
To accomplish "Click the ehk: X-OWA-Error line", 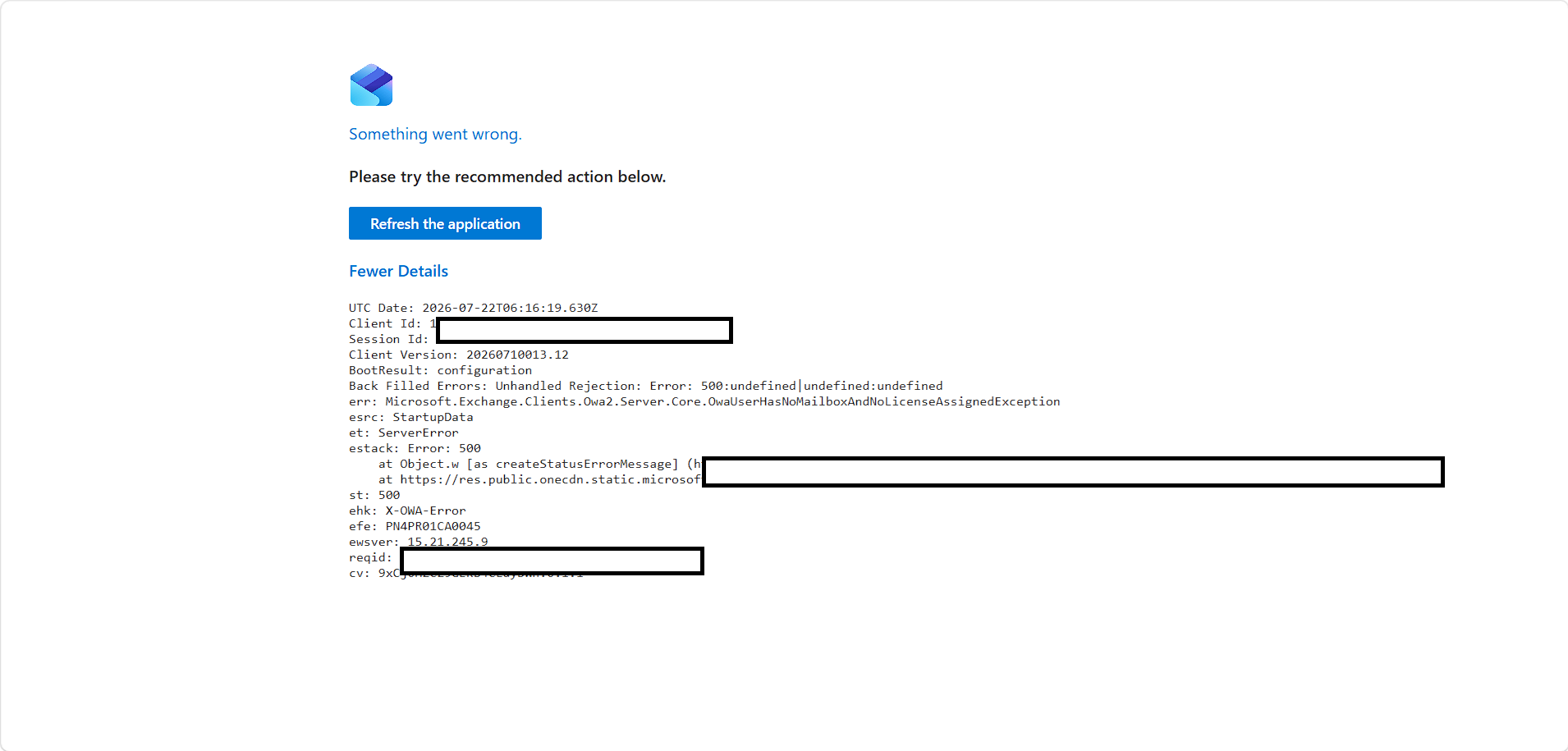I will pos(407,511).
